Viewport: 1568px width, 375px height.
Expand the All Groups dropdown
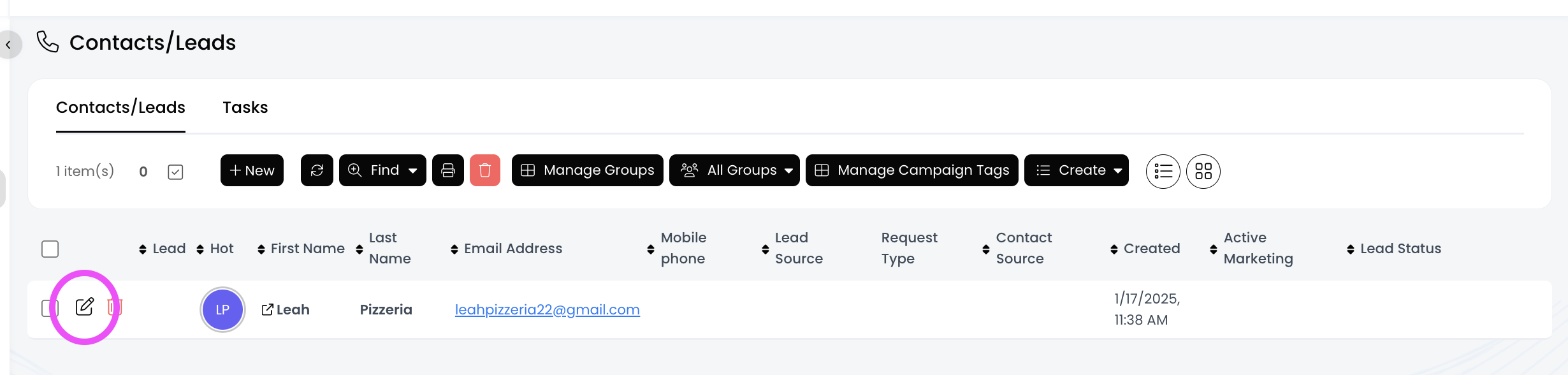(x=734, y=170)
